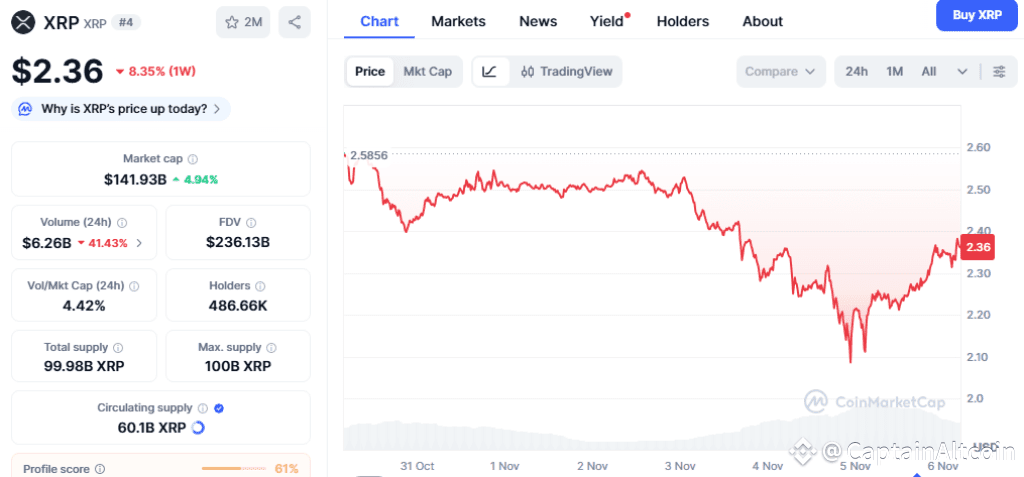Screen dimensions: 1024x477
Task: Open the Holders tab
Action: (683, 21)
